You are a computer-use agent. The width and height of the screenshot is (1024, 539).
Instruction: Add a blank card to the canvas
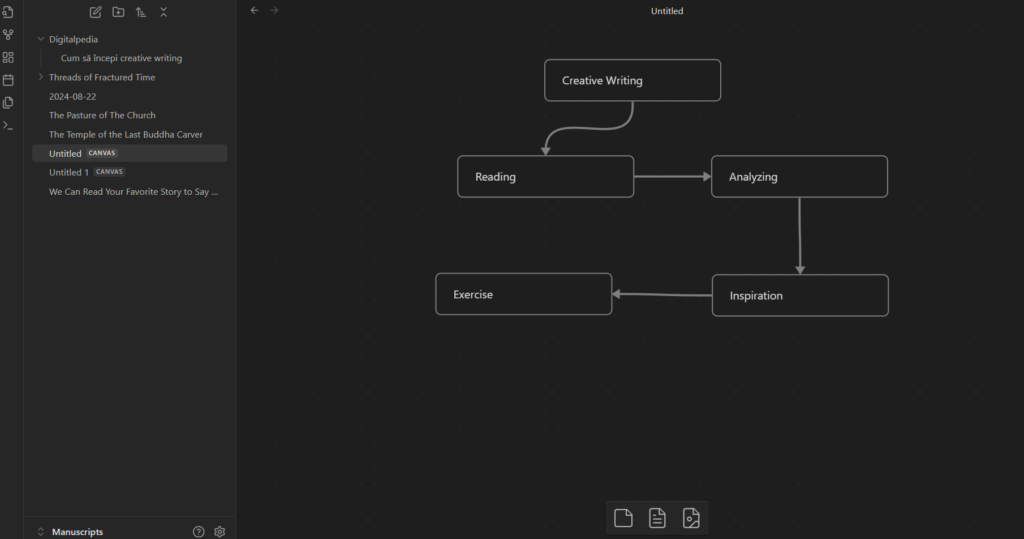pos(623,517)
